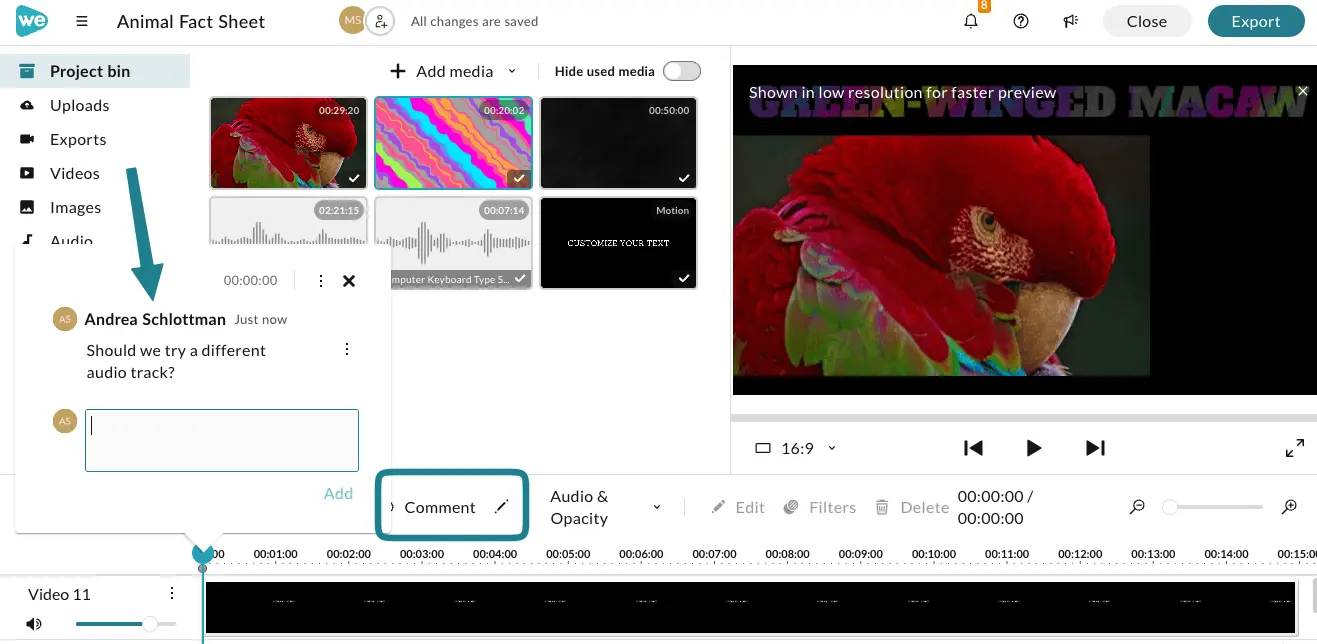1317x644 pixels.
Task: Zoom out the timeline
Action: click(x=1137, y=507)
